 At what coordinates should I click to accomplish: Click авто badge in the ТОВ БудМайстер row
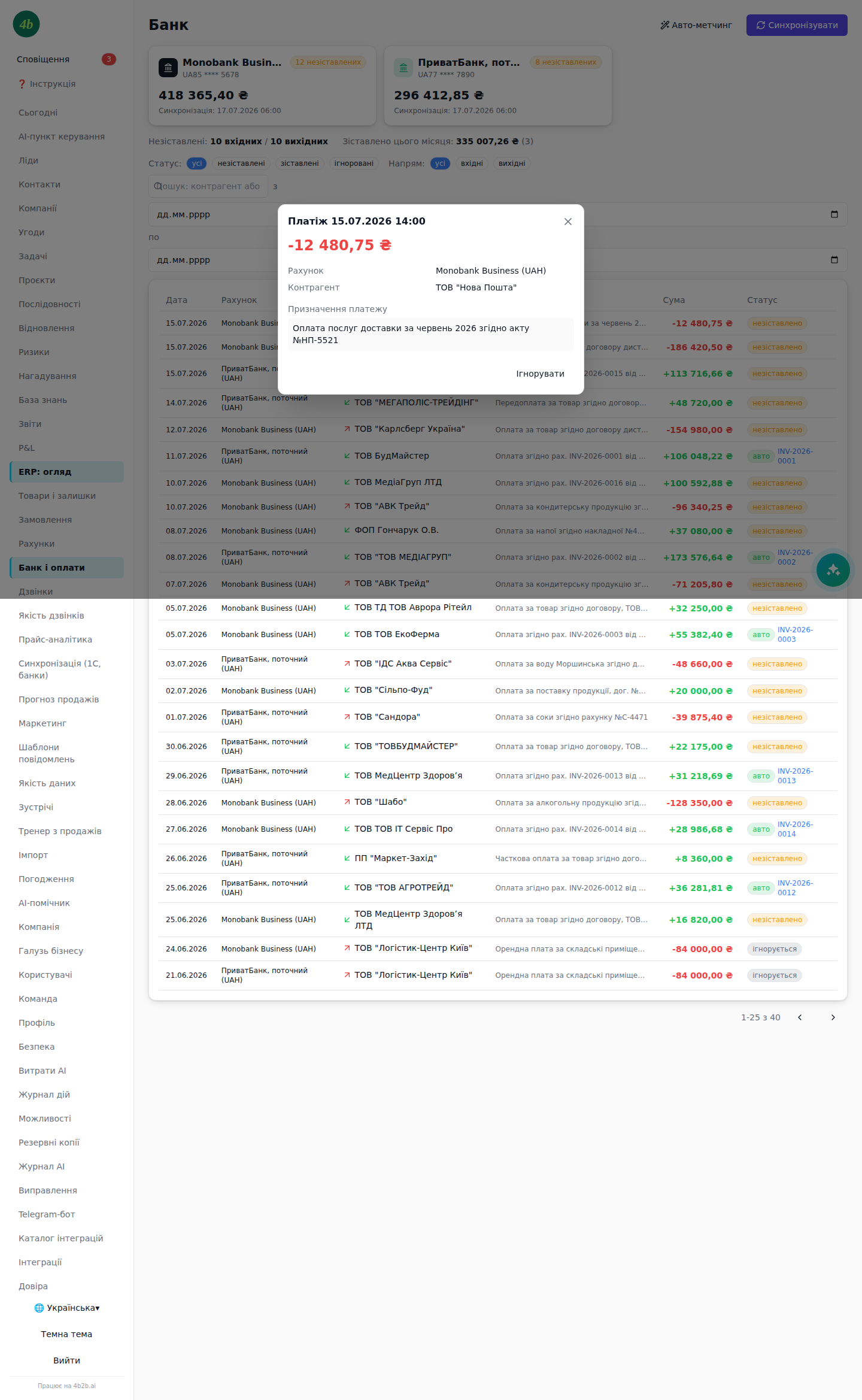point(761,456)
